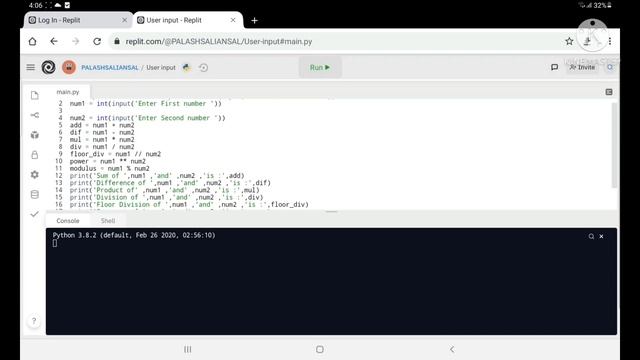Open PALASHSALIANSAL profile link
Viewport: 640px width, 360px height.
pyautogui.click(x=110, y=68)
